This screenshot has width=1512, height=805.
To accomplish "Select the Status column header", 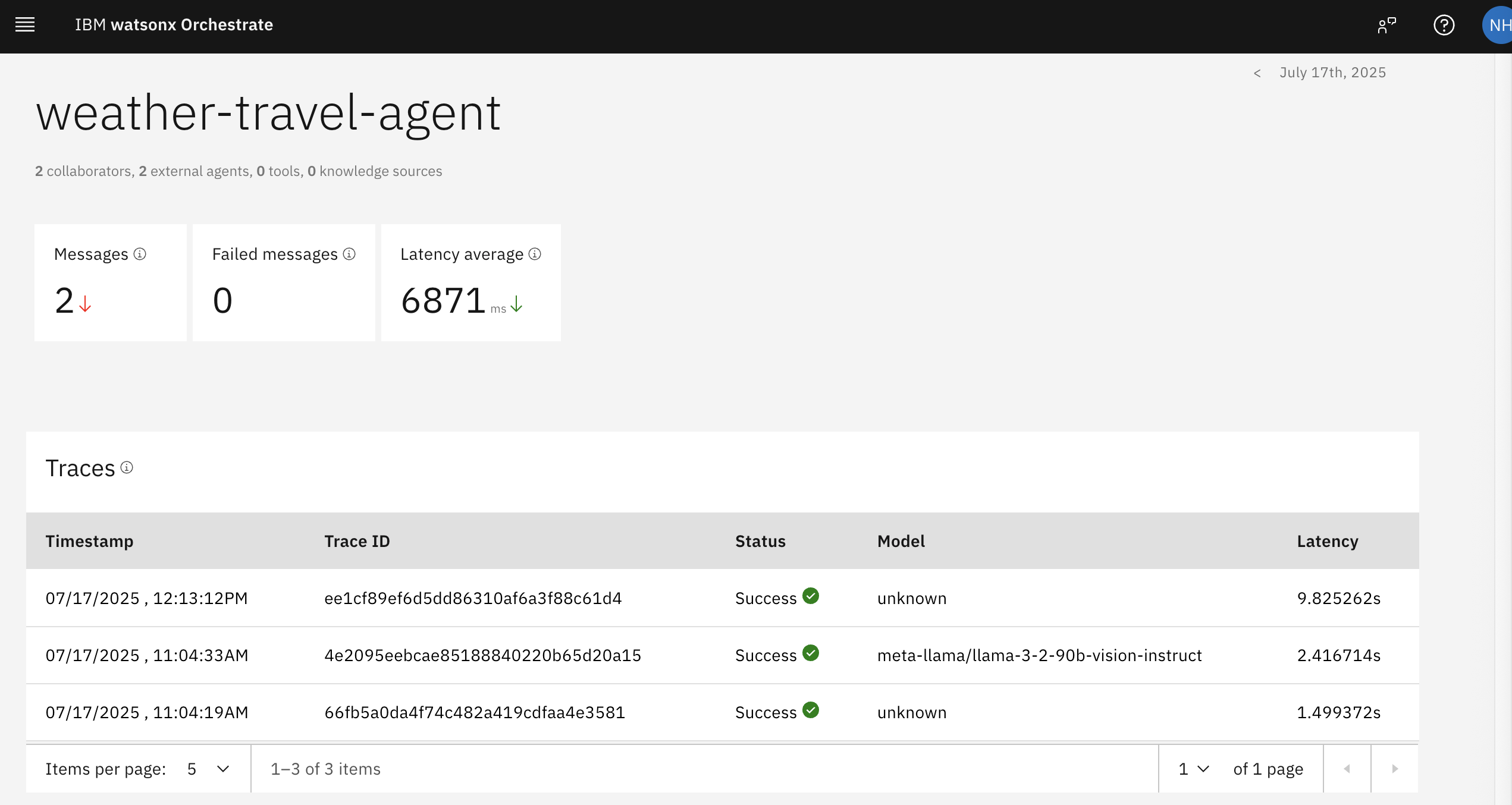I will (760, 541).
